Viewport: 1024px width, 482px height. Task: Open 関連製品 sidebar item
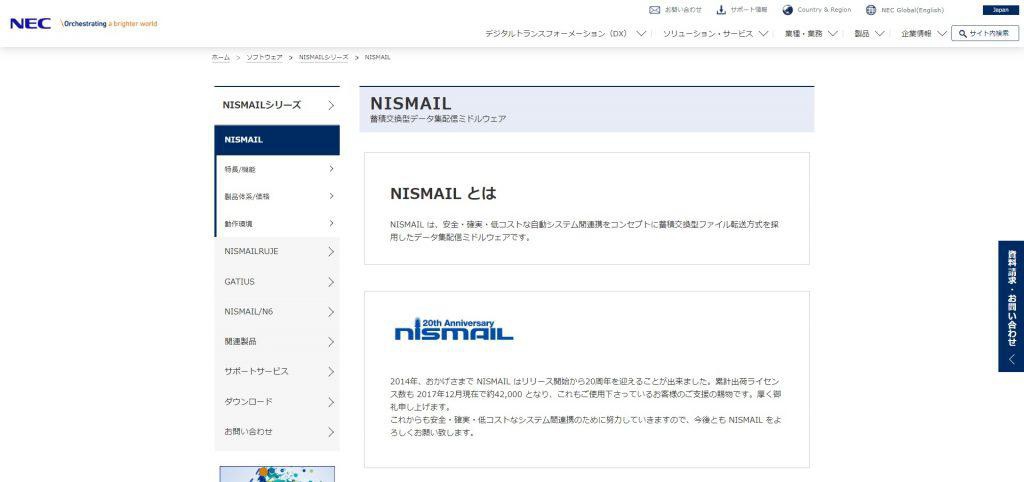[277, 342]
